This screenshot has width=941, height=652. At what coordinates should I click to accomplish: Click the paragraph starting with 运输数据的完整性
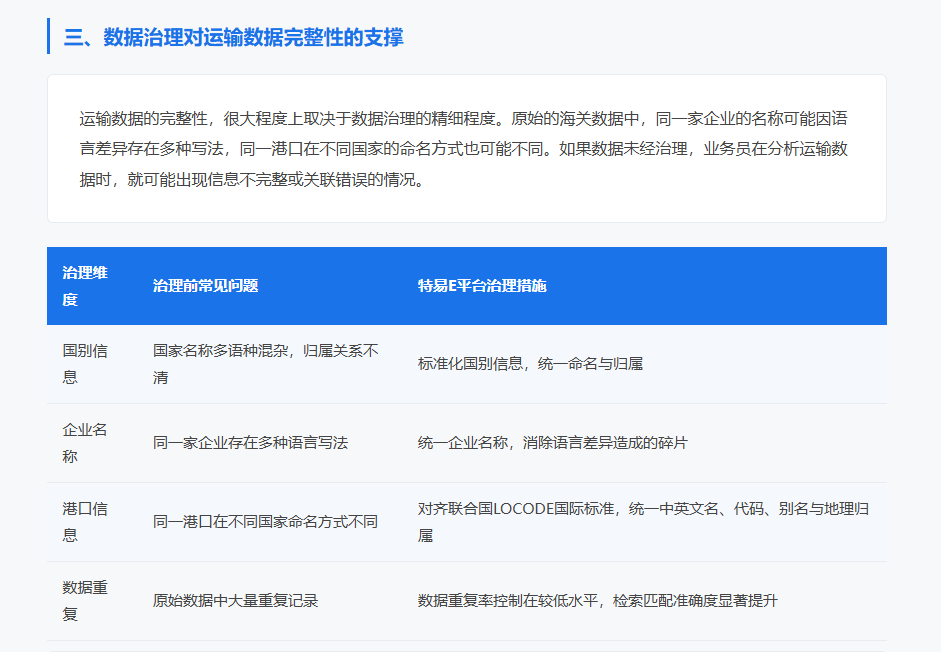463,149
